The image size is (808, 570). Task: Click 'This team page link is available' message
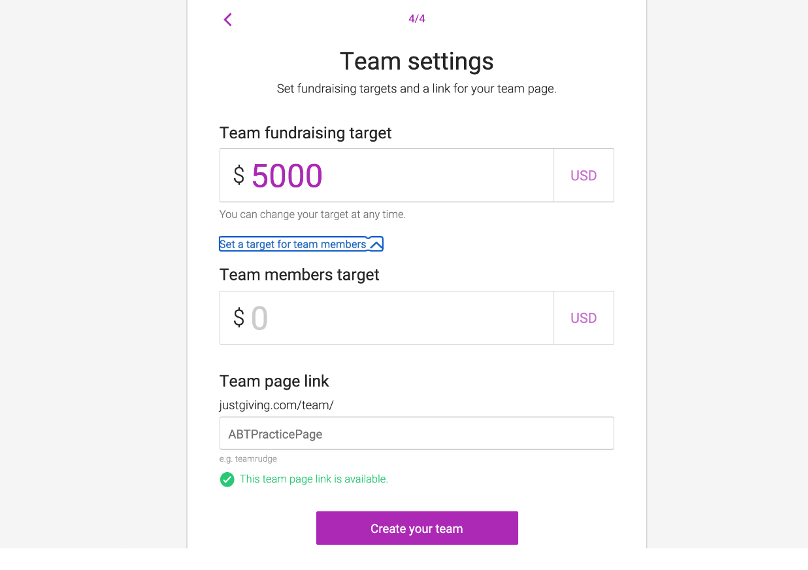tap(313, 479)
